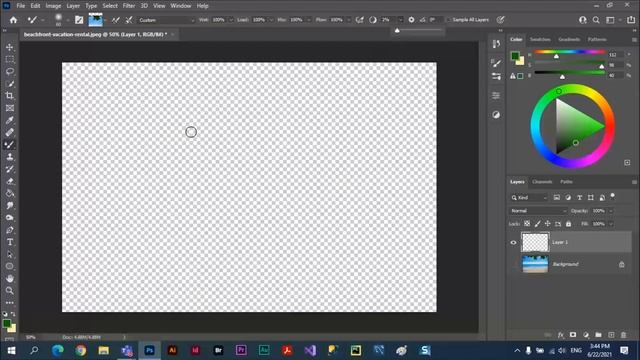The height and width of the screenshot is (360, 640).
Task: Select the Crop tool
Action: pos(10,96)
